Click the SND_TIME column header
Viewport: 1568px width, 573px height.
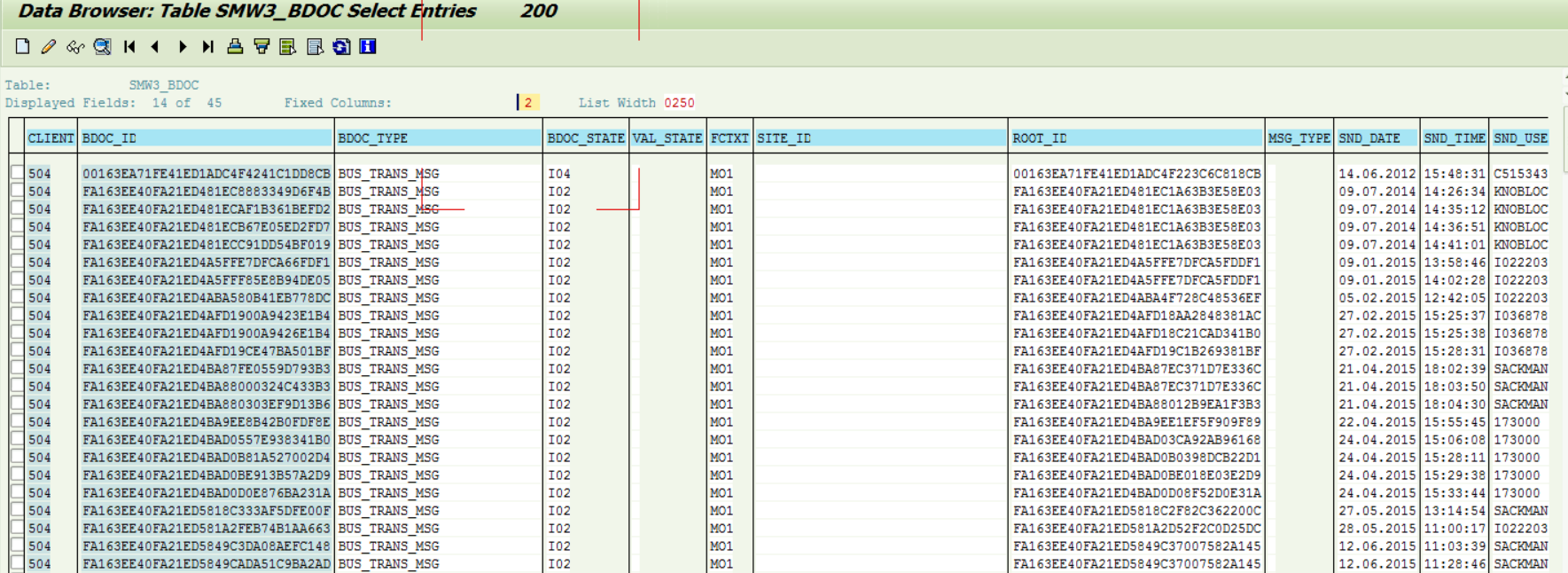pos(1455,138)
